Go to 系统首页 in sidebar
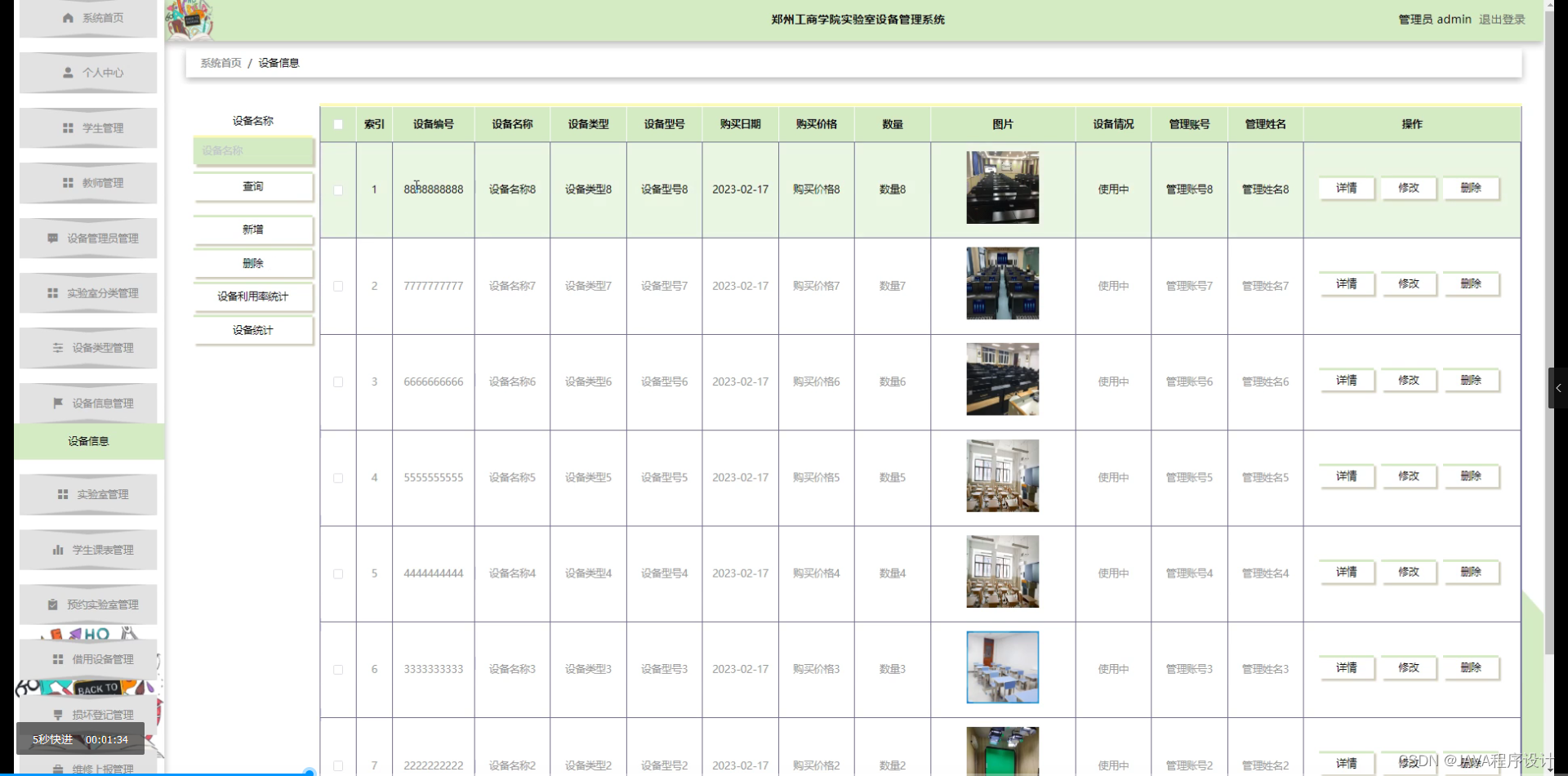Viewport: 1568px width, 776px height. [88, 18]
